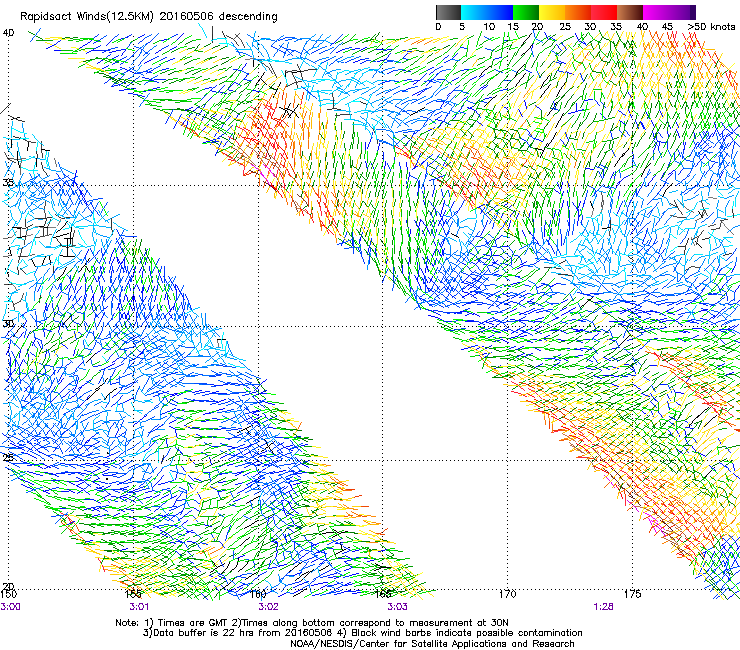Click the longitude label 150
This screenshot has height=650, width=740.
pos(8,594)
